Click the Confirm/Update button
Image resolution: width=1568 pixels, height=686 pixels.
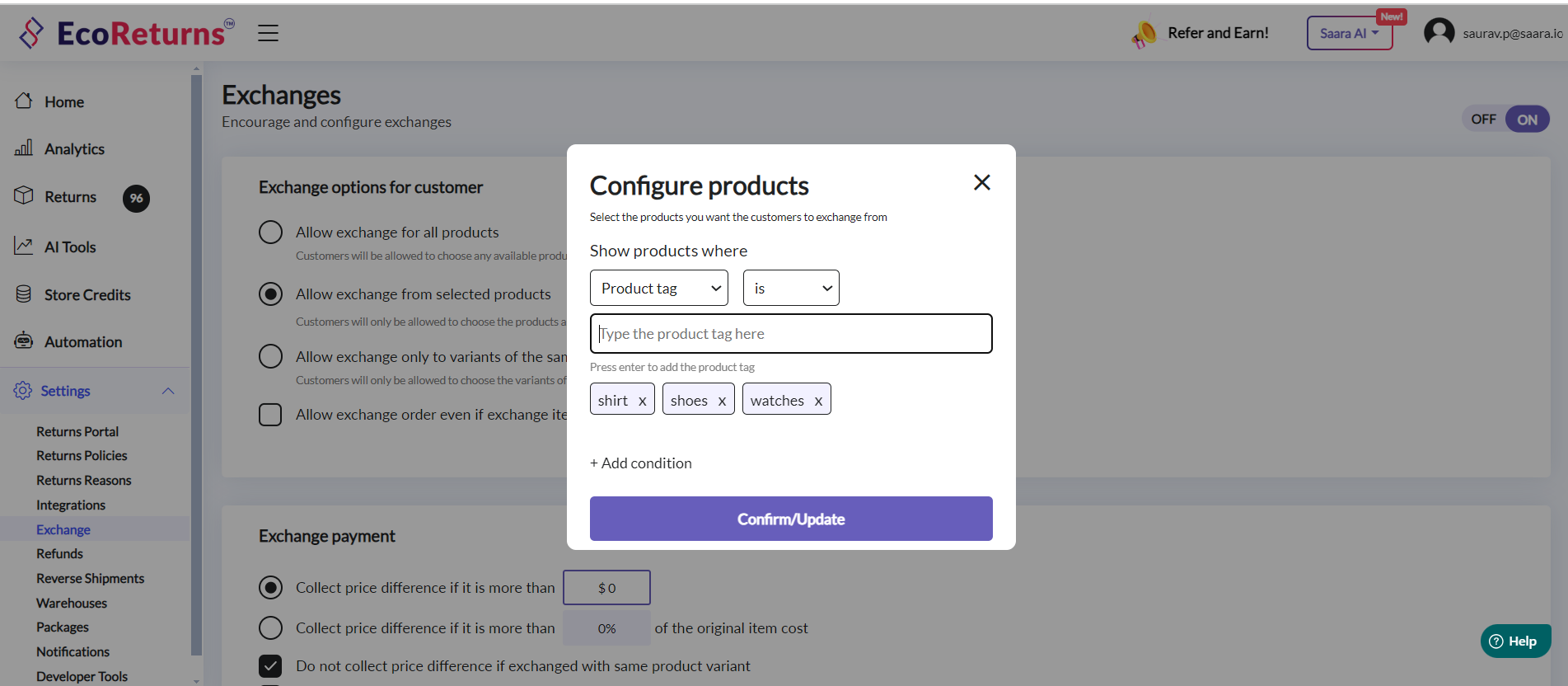coord(791,519)
